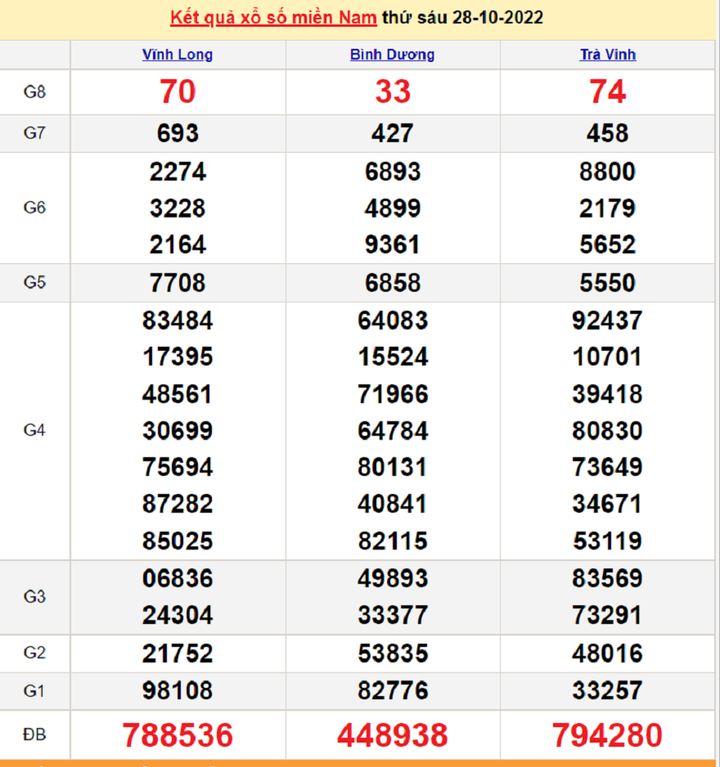The height and width of the screenshot is (767, 720).
Task: Click Vĩnh Long G8 number 70
Action: (177, 92)
